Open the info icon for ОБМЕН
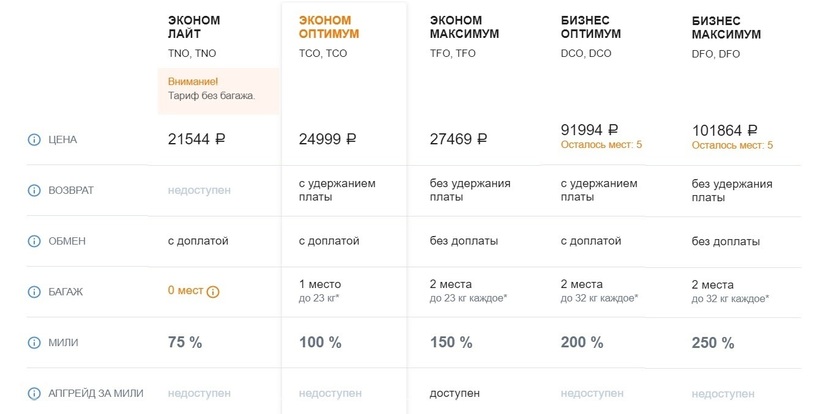 click(x=35, y=241)
